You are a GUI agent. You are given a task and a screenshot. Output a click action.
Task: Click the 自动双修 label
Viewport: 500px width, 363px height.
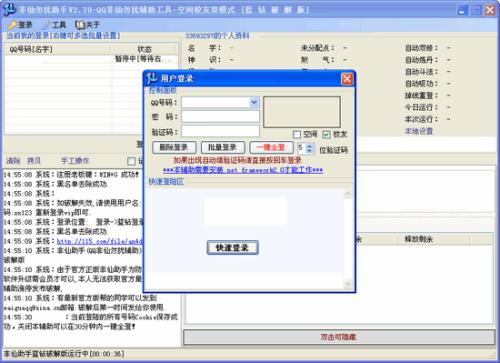[x=421, y=48]
